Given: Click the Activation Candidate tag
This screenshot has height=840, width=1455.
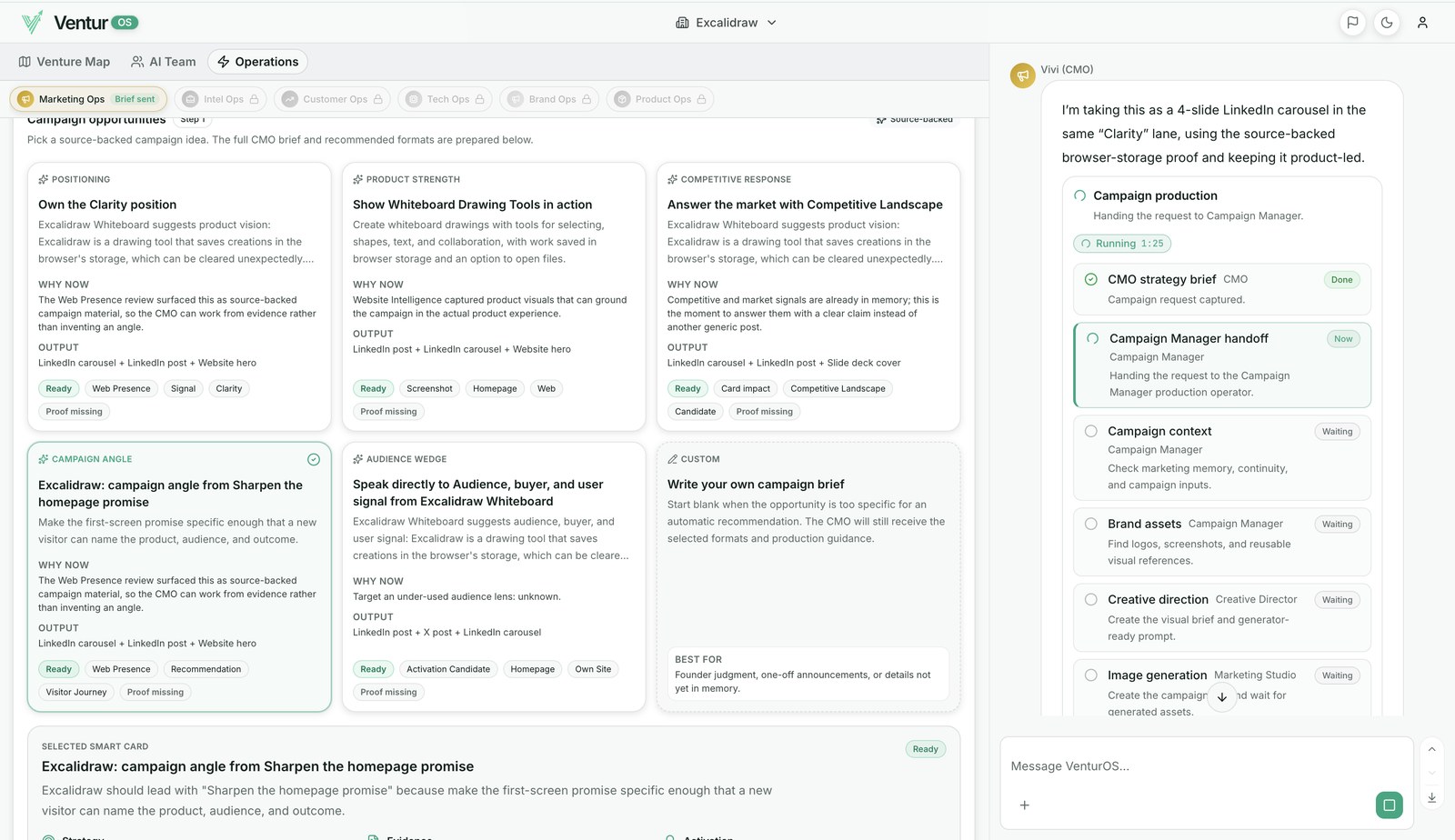Looking at the screenshot, I should [x=448, y=669].
